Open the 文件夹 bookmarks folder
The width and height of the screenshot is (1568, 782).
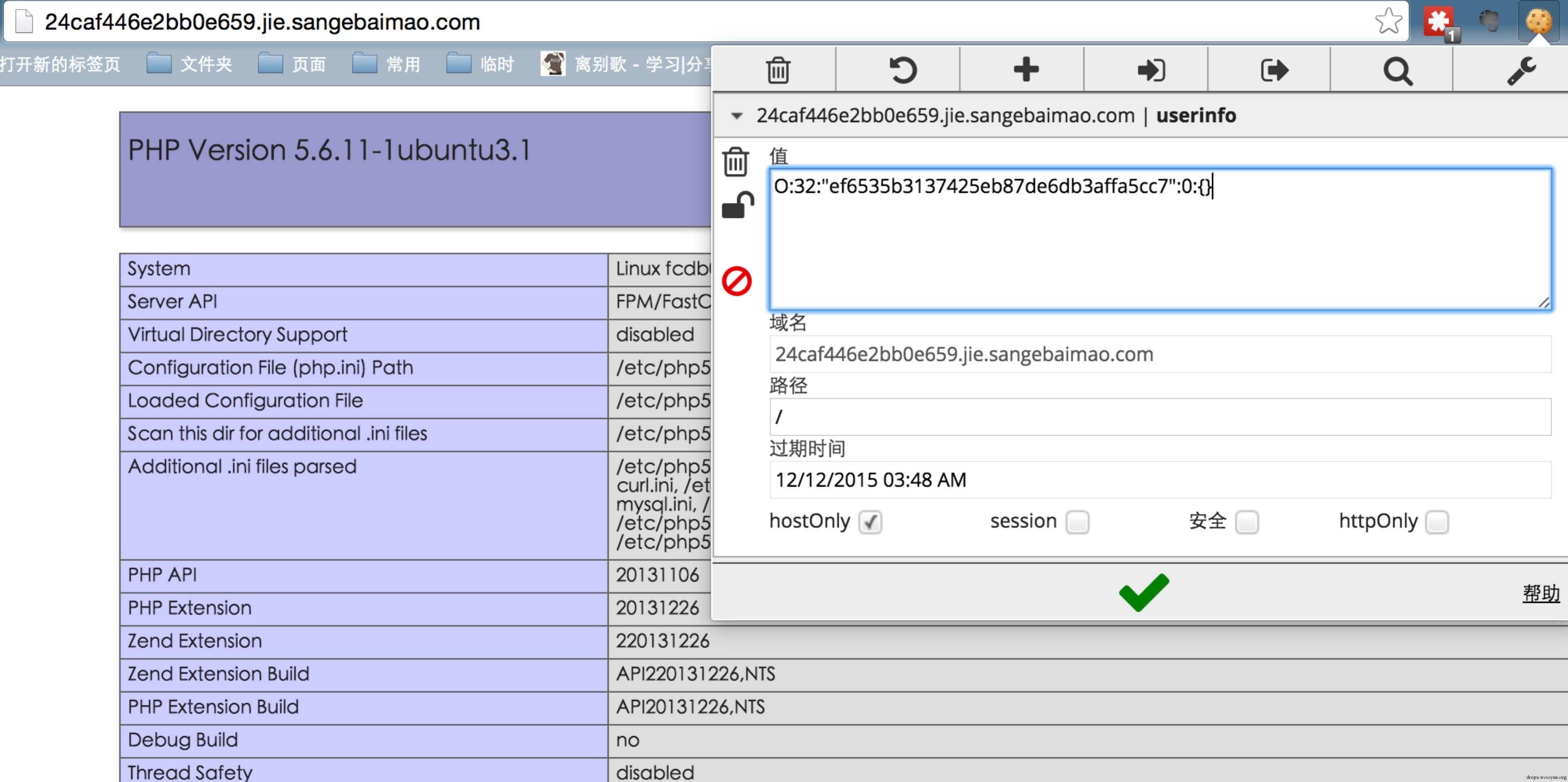point(189,64)
